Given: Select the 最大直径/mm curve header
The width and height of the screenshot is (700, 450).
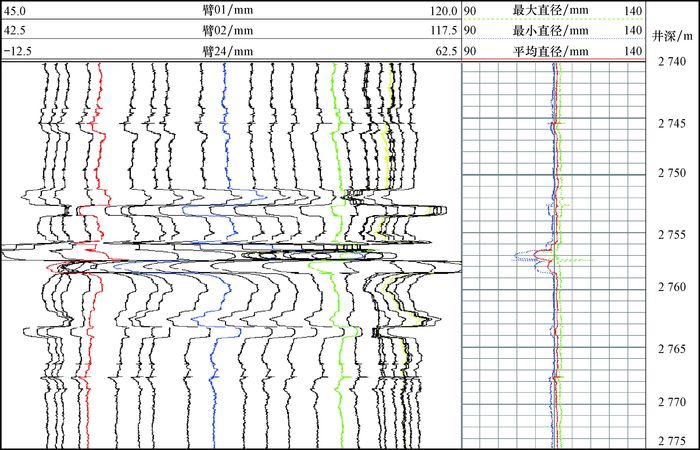Looking at the screenshot, I should pyautogui.click(x=549, y=10).
